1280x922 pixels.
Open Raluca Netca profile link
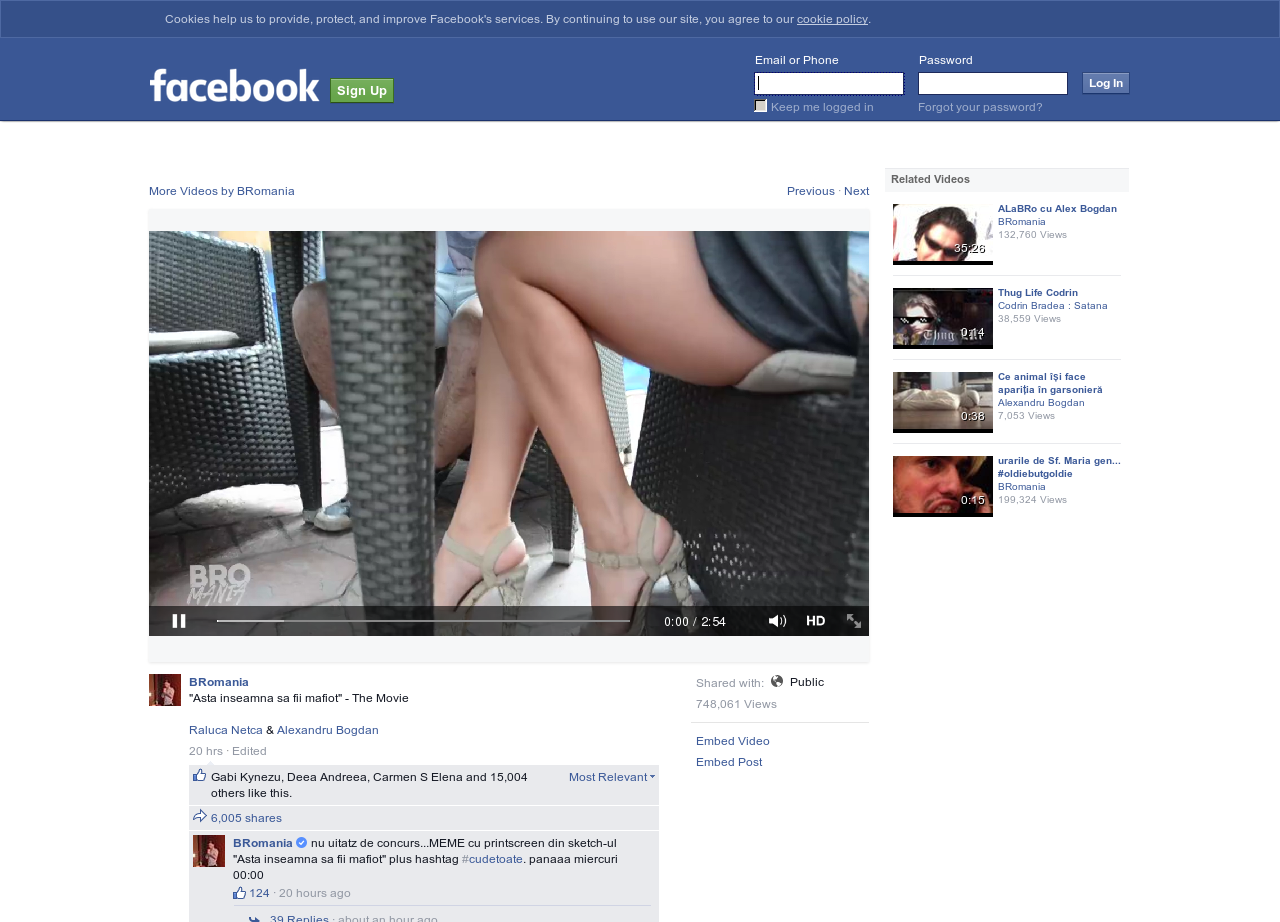(x=226, y=730)
